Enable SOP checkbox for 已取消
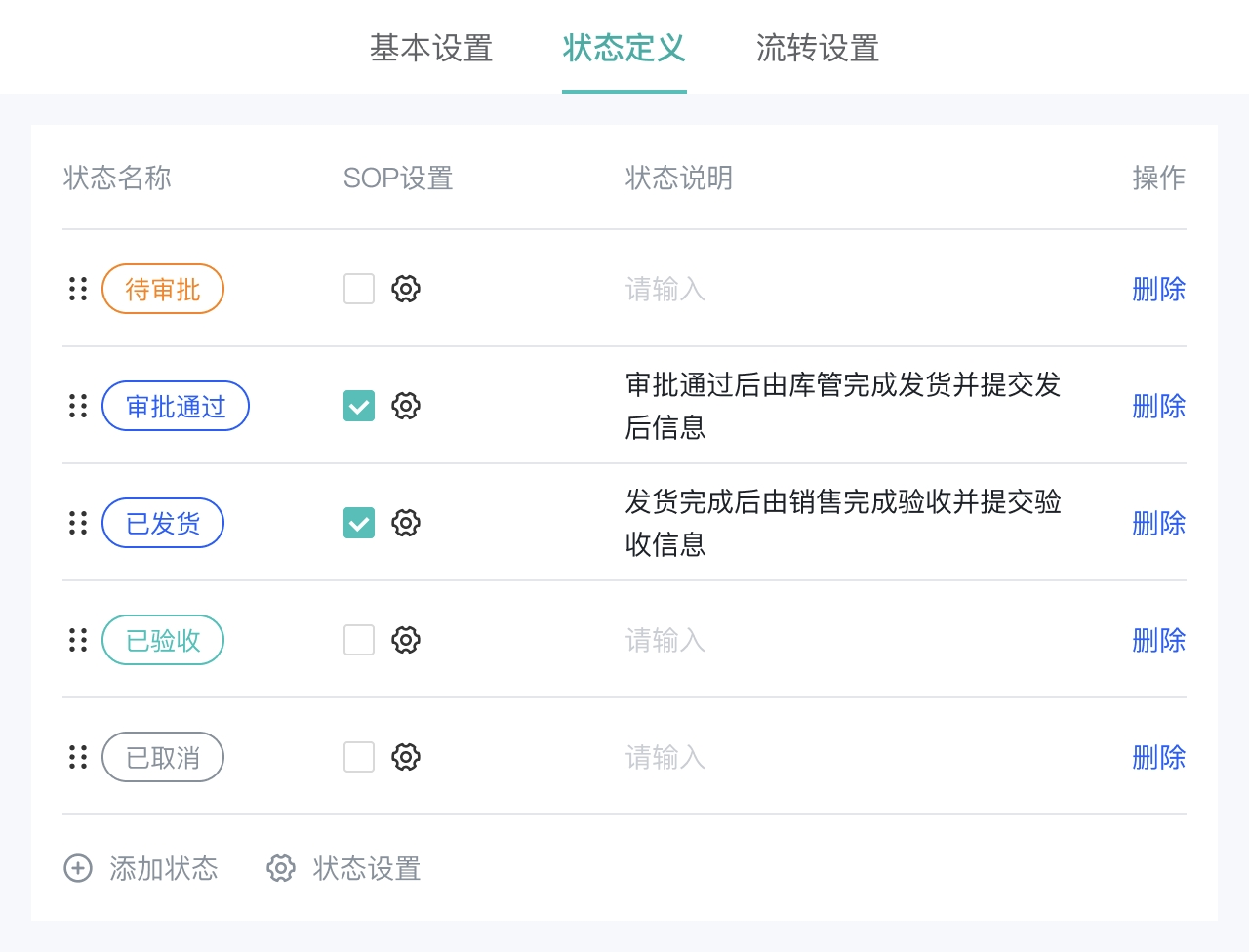Viewport: 1249px width, 952px height. 359,757
